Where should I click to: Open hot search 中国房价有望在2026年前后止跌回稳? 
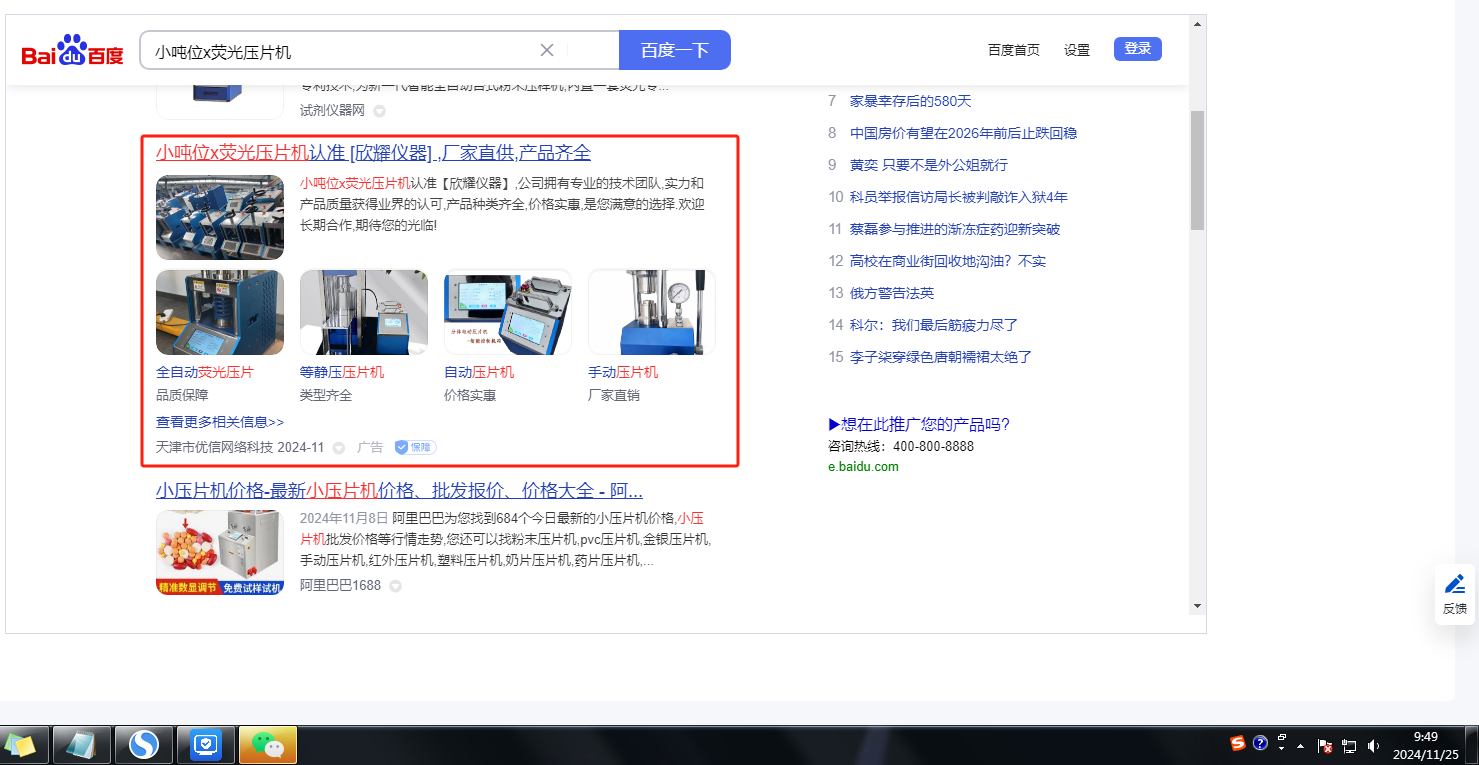click(963, 133)
